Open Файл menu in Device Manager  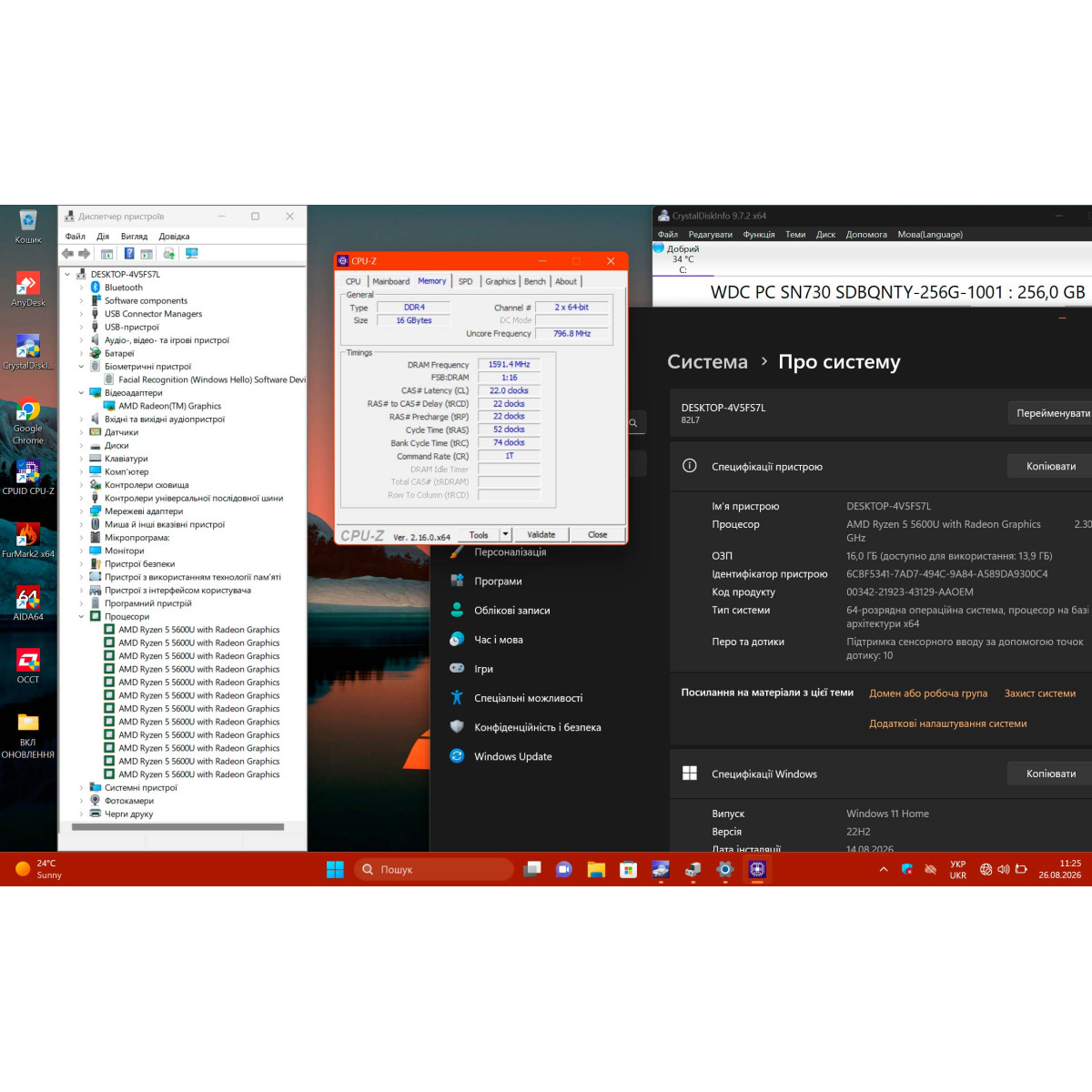tap(76, 237)
